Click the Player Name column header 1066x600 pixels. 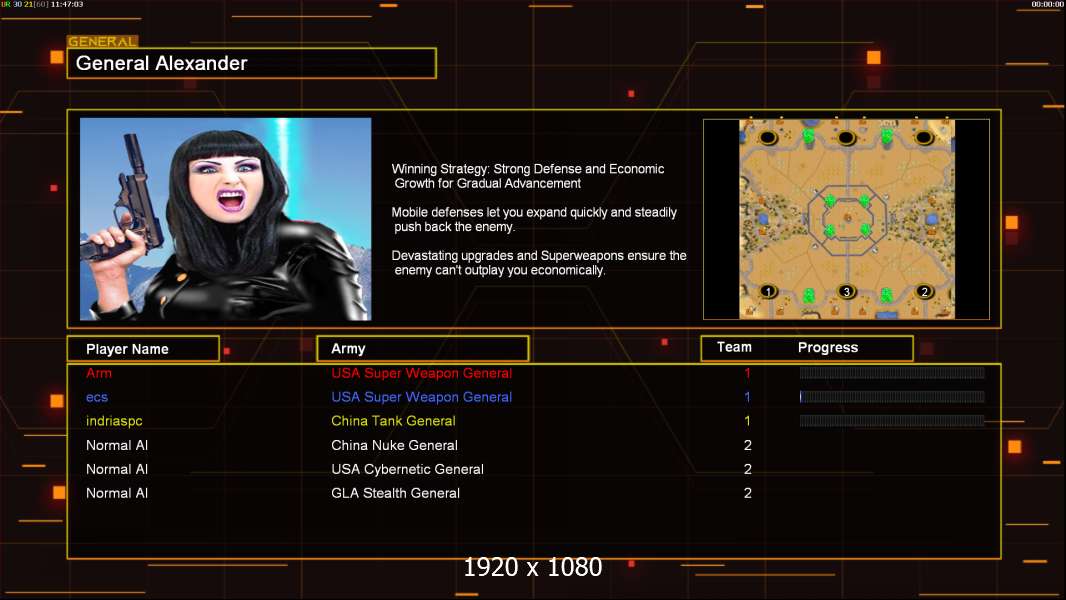[143, 349]
